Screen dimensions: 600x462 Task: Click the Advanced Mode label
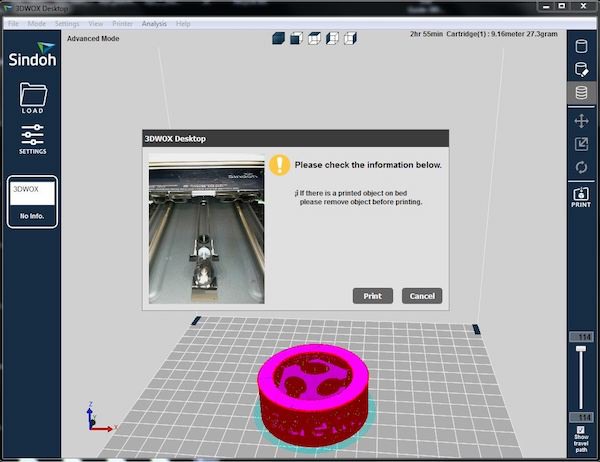[93, 38]
